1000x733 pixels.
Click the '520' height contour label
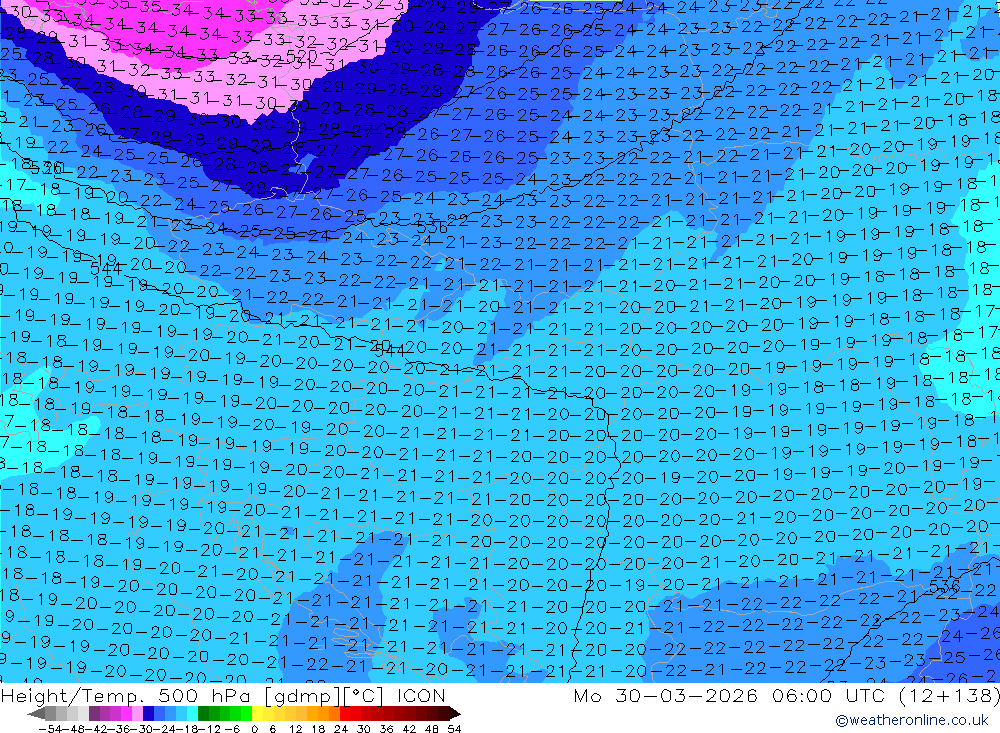(302, 57)
